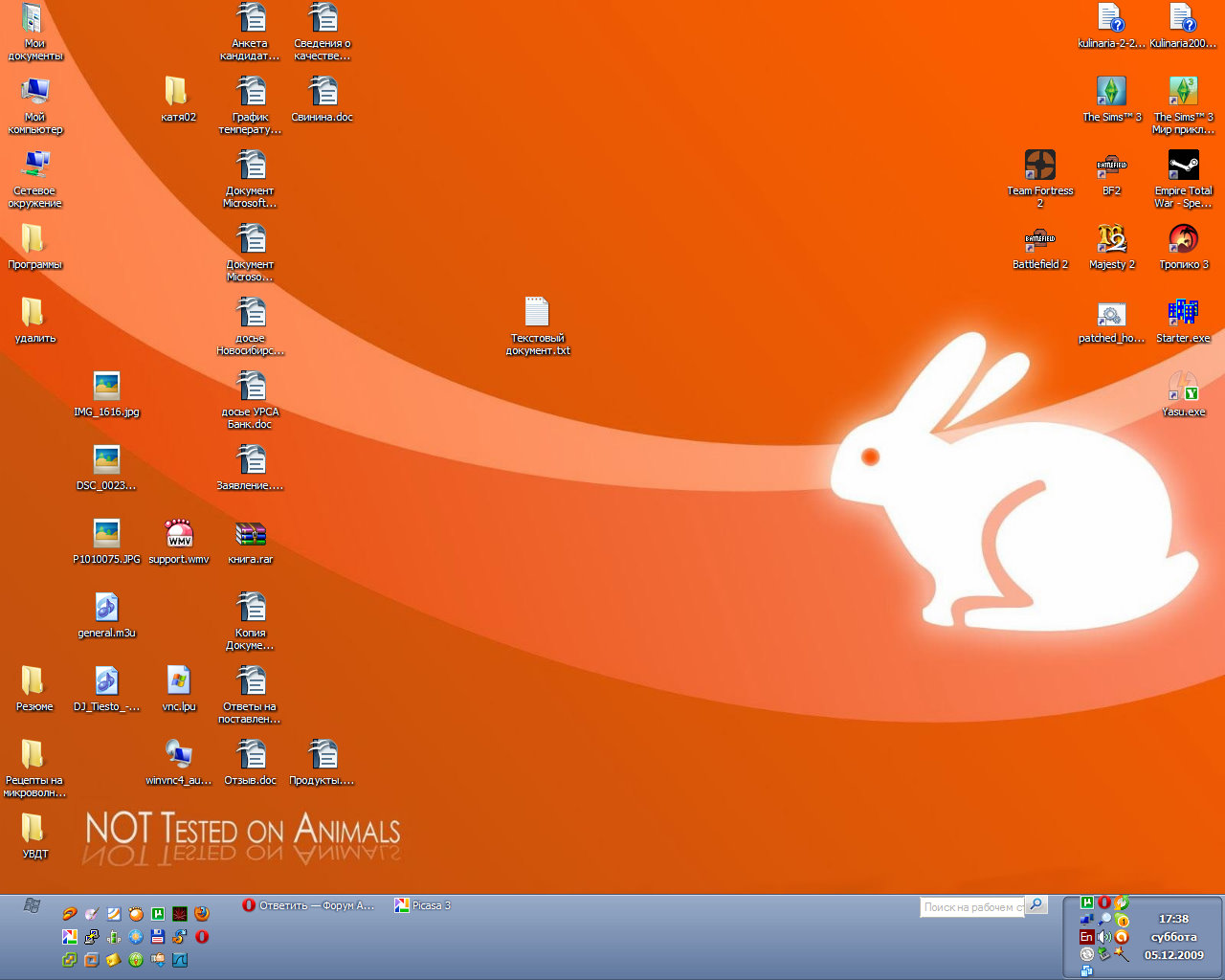Click the удалить folder icon
Screen dimensions: 1225x980
34,319
